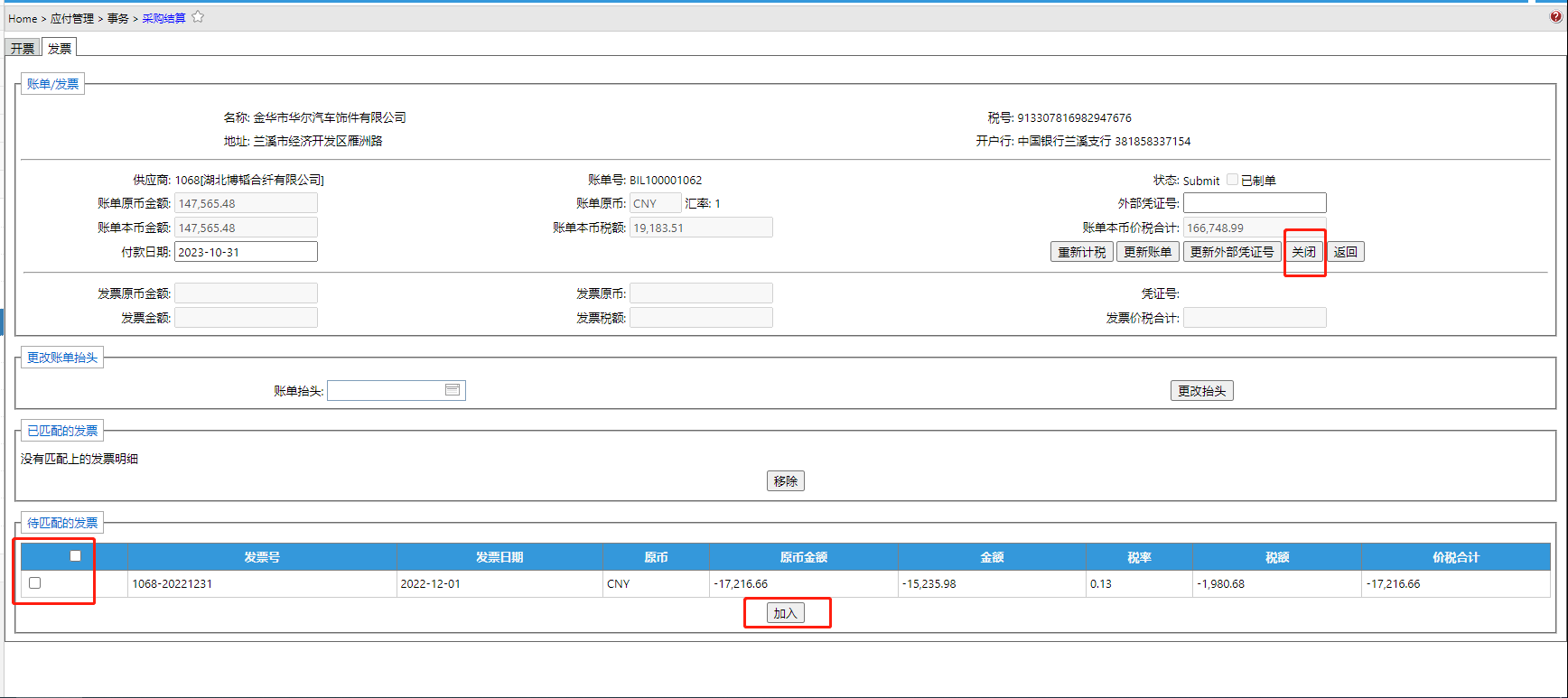Click bill number BIL100001062
Screen dimensions: 1568x698
666,180
